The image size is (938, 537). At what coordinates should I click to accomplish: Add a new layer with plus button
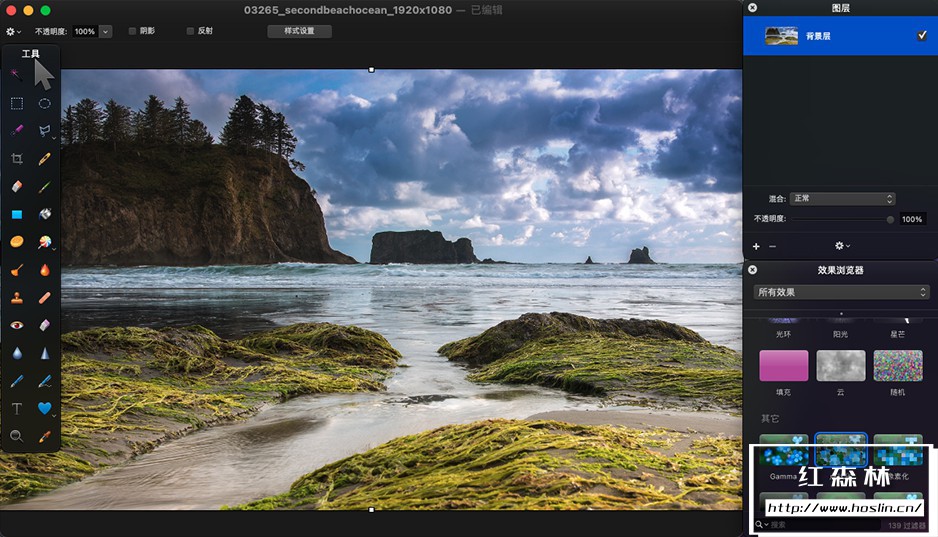click(756, 246)
